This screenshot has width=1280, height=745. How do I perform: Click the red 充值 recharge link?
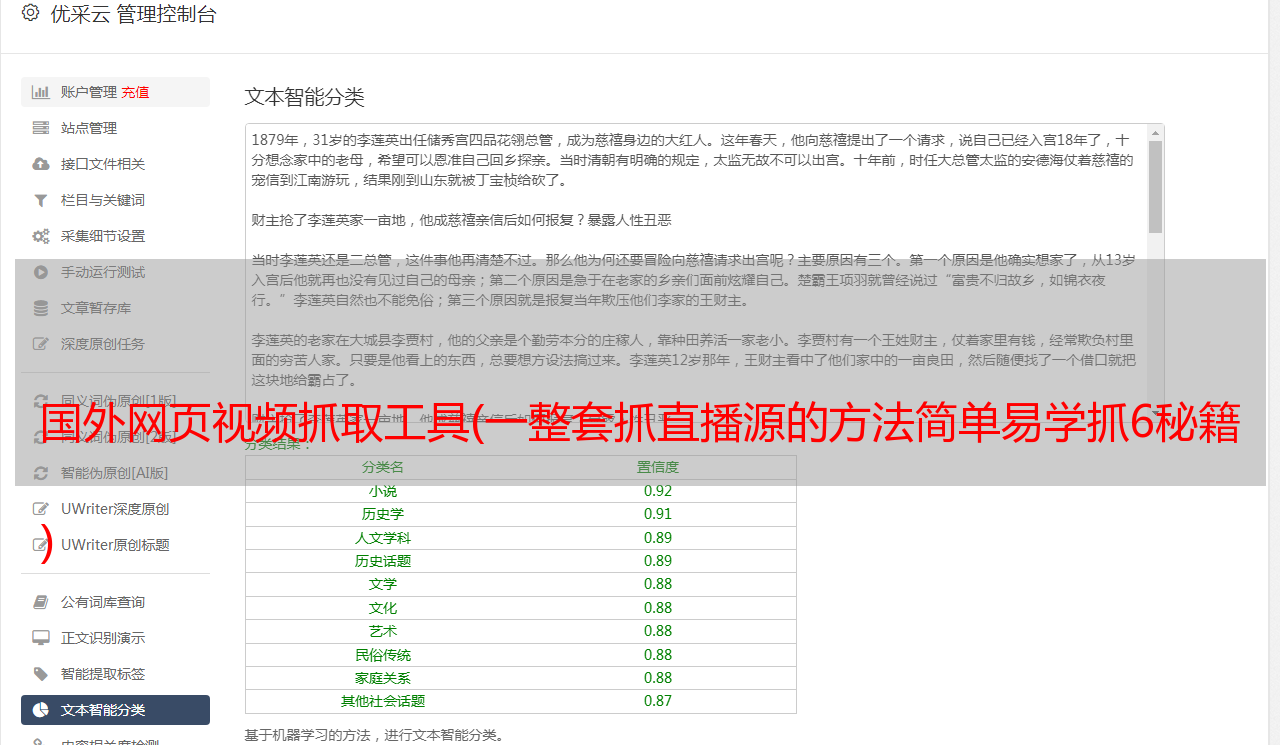tap(135, 92)
